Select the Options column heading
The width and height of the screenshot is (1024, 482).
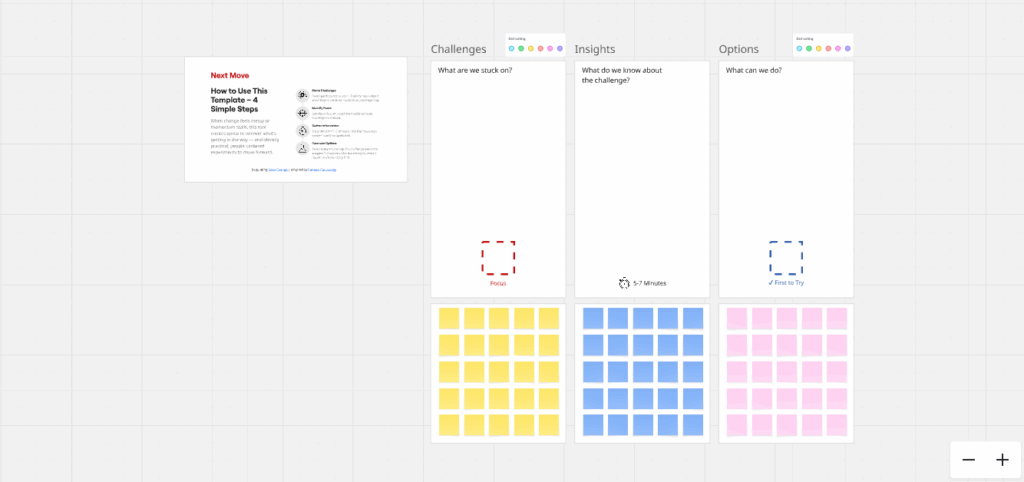[x=739, y=49]
